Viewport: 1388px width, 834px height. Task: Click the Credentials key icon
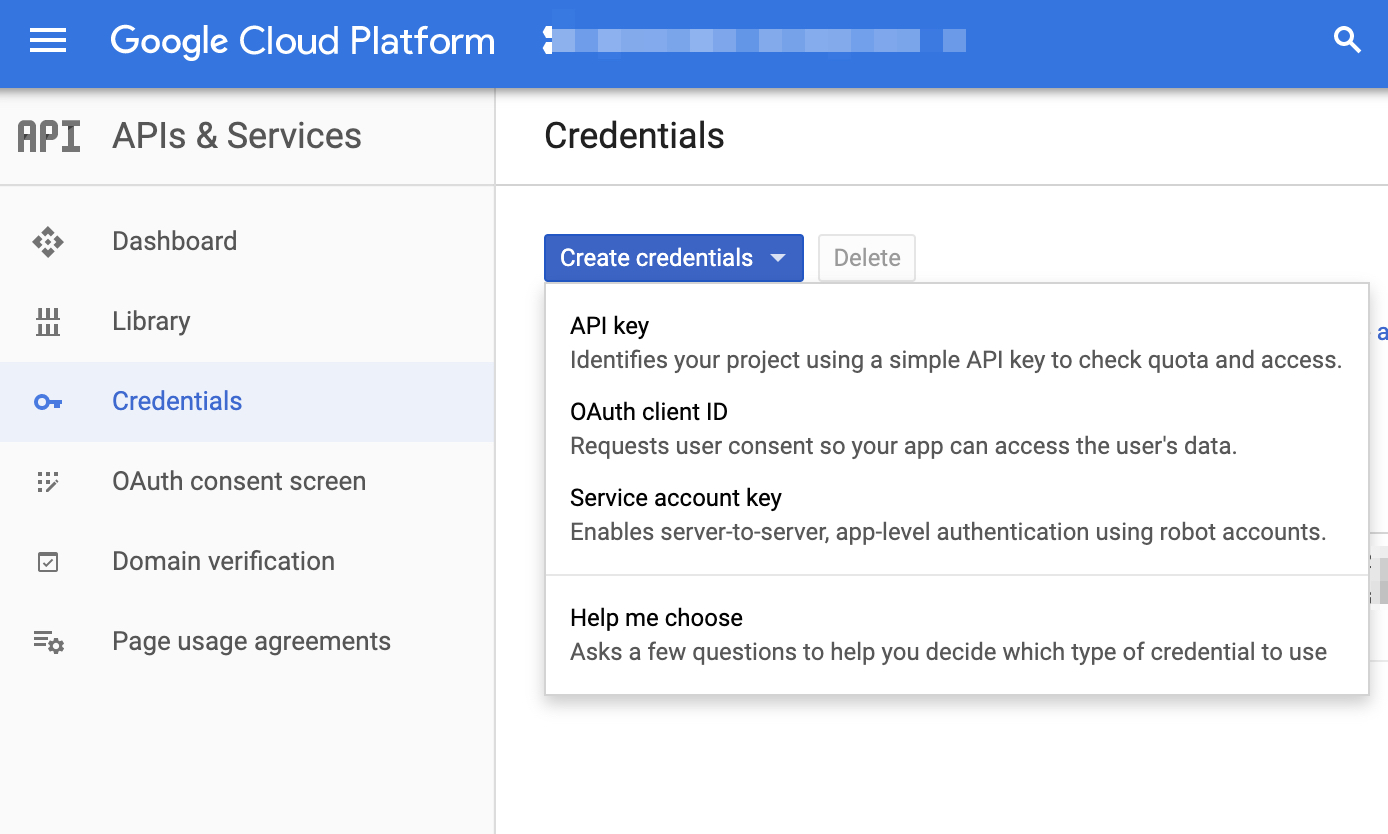[x=48, y=402]
